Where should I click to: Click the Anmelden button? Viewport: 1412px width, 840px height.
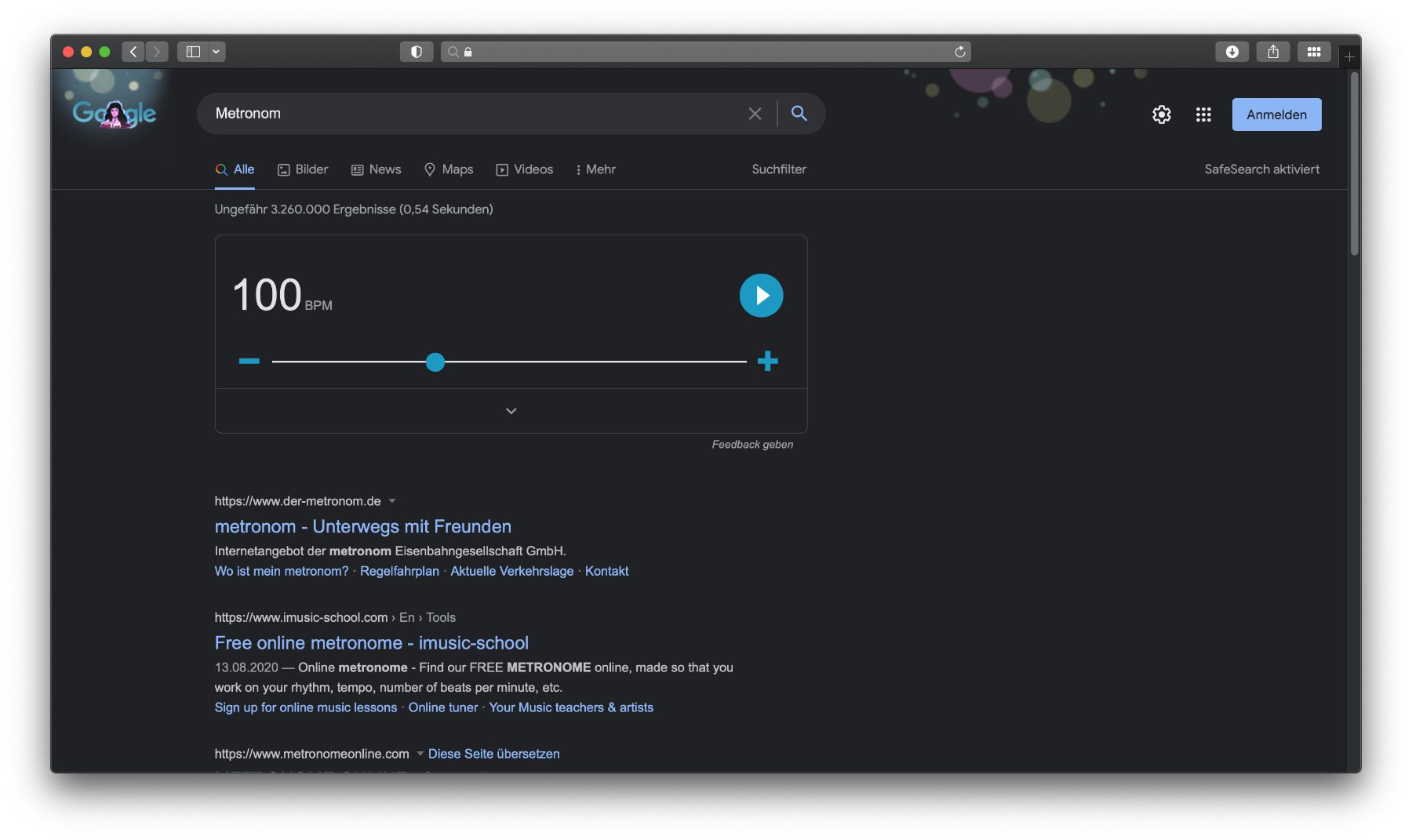coord(1276,115)
